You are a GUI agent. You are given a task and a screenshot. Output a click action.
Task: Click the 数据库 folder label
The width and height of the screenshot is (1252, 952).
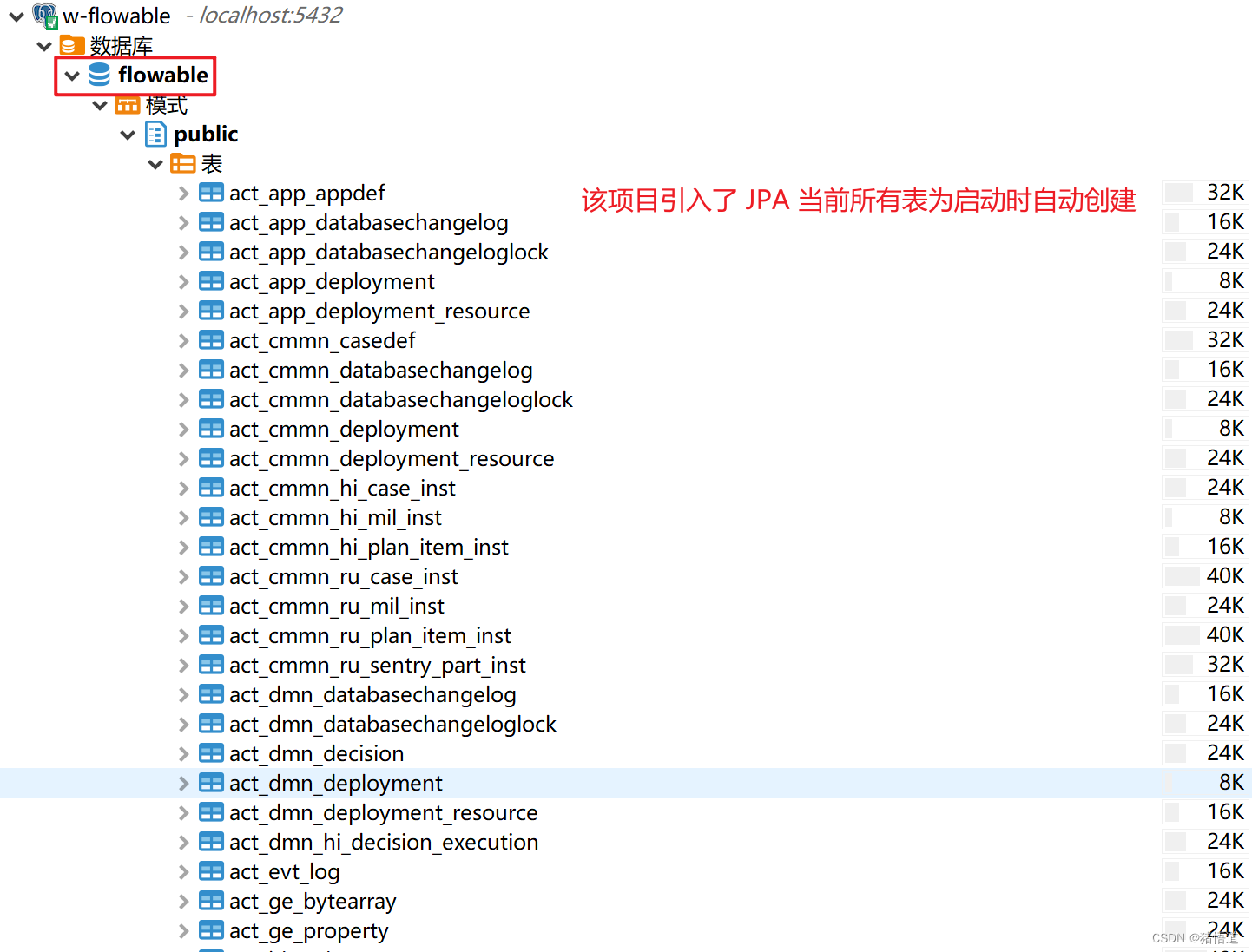coord(122,45)
